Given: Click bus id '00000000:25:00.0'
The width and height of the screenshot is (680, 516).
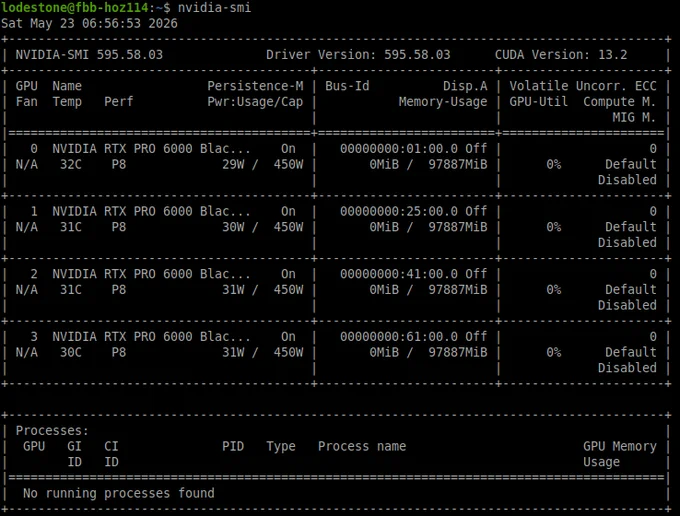Looking at the screenshot, I should [399, 211].
